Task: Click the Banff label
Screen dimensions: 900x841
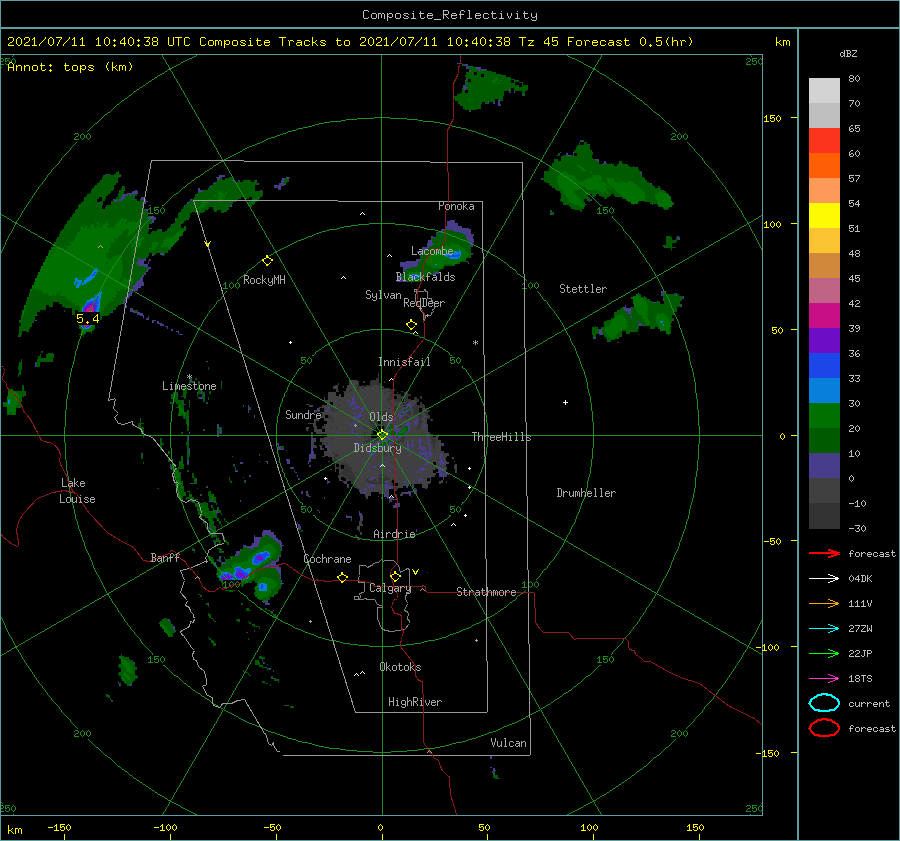Action: 165,558
